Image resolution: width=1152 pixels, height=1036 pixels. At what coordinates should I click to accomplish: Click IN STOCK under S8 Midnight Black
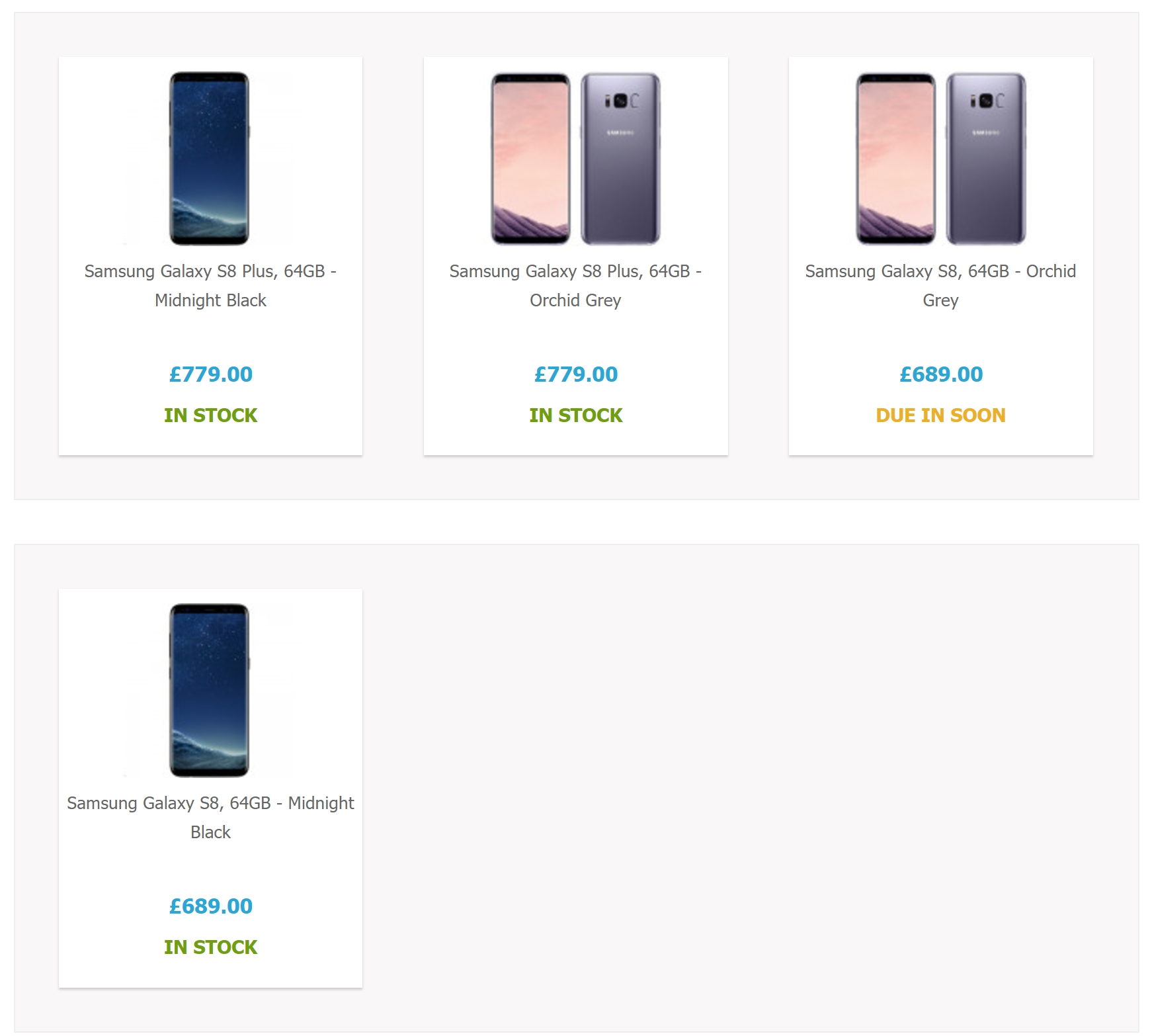[210, 947]
